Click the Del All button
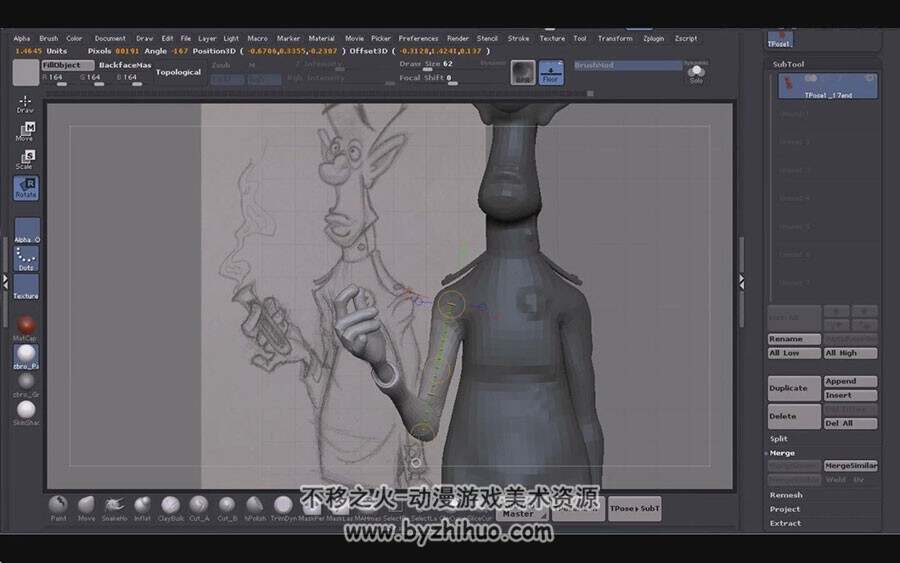The image size is (900, 563). point(851,424)
